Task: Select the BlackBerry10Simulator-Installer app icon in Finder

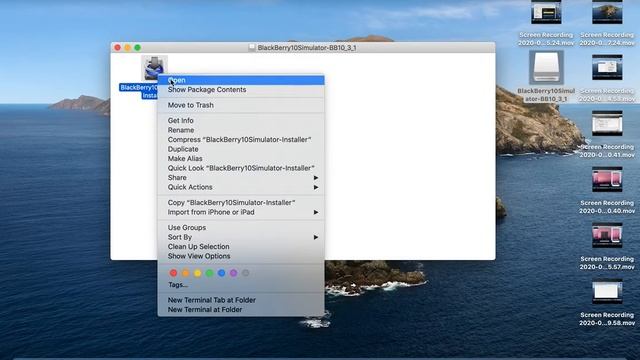Action: tap(154, 68)
